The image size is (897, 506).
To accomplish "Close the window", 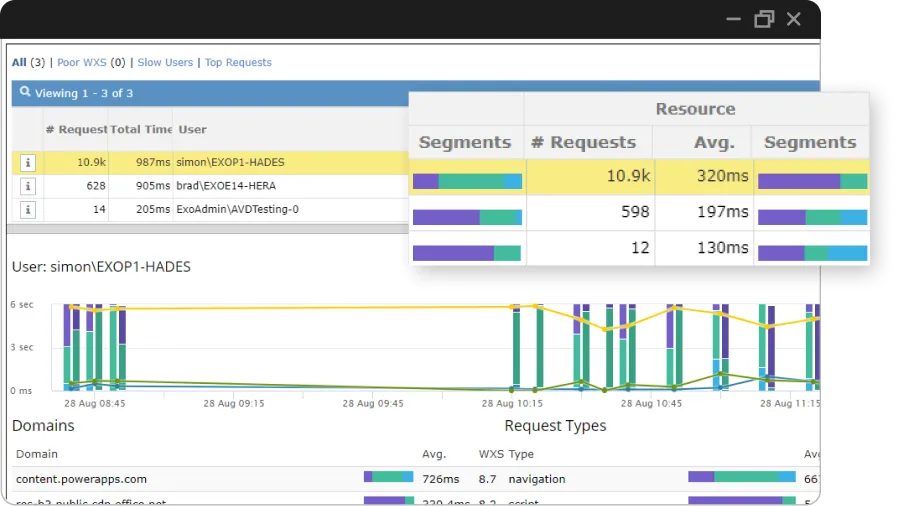I will click(793, 19).
